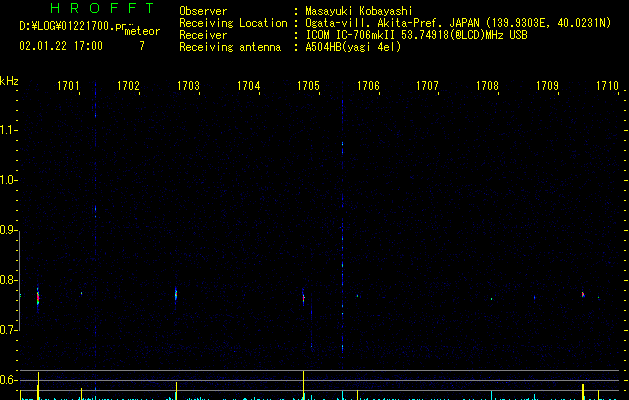Click the kHz axis unit label
Viewport: 629px width, 400px height.
pos(9,81)
